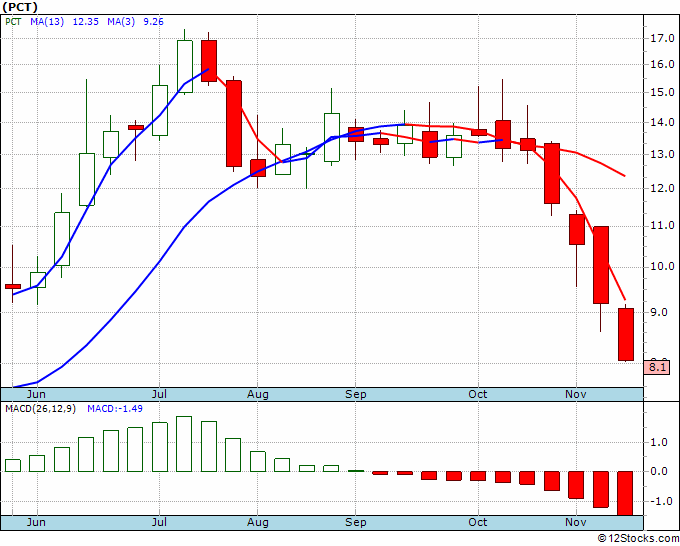Click the 1.0 label on MACD axis
The height and width of the screenshot is (546, 680).
point(659,443)
